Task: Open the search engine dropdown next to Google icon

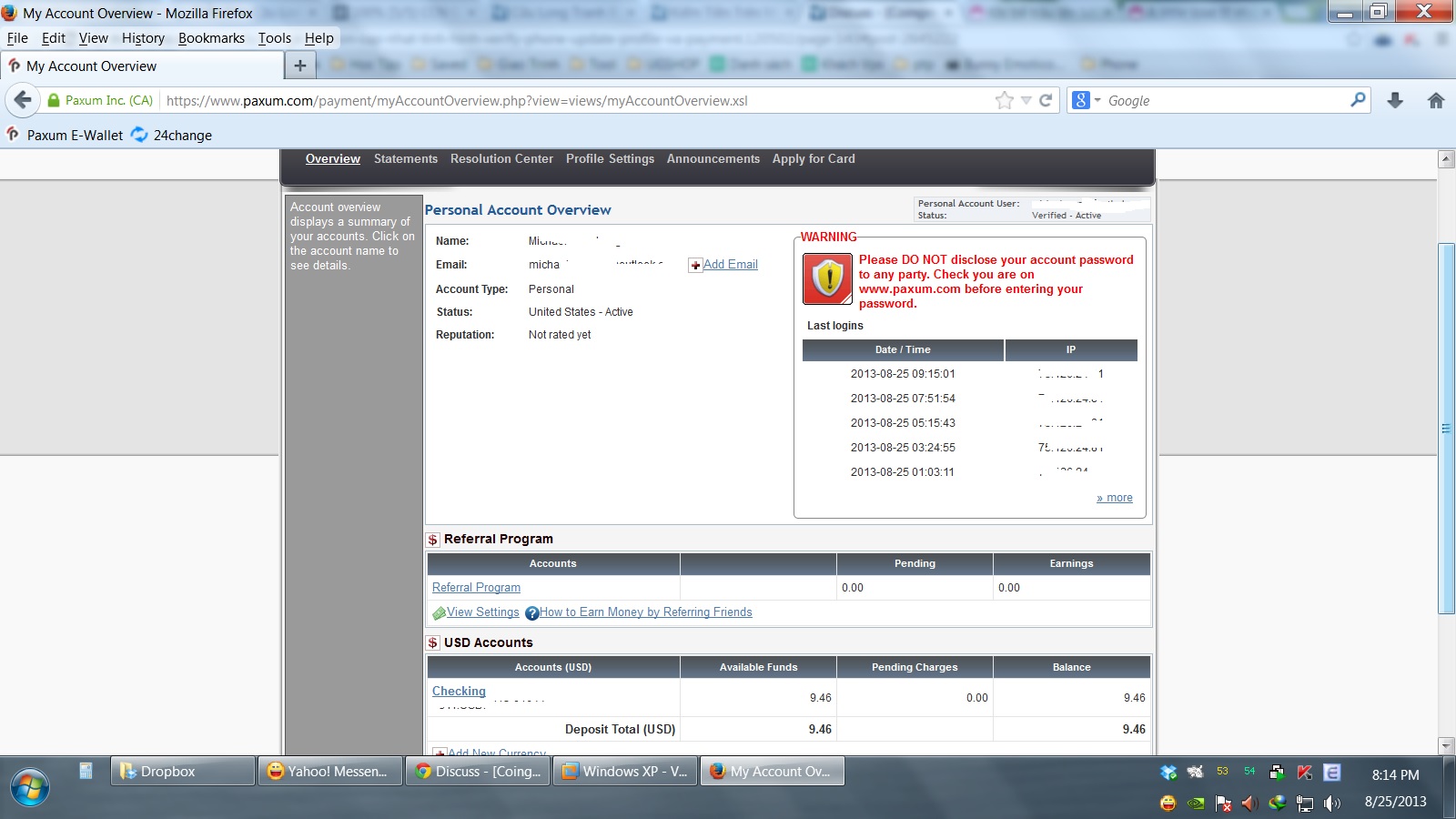Action: [1097, 100]
